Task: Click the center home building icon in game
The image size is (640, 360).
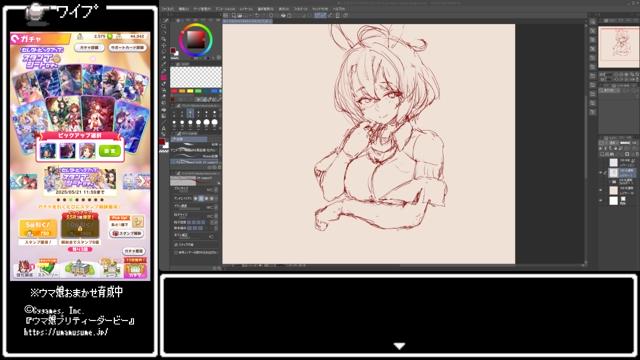Action: click(x=79, y=269)
